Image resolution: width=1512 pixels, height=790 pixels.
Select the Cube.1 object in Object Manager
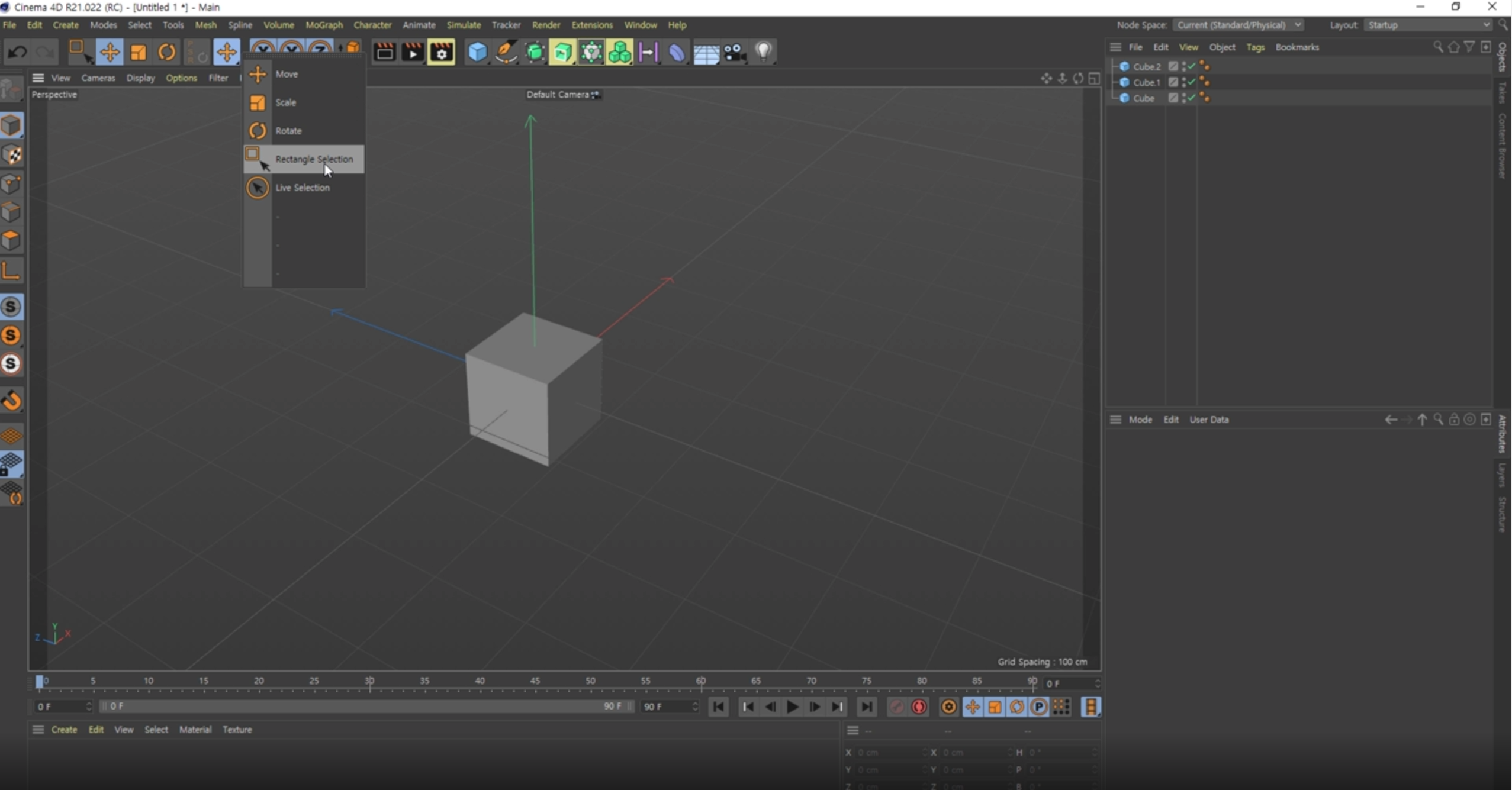[x=1146, y=82]
